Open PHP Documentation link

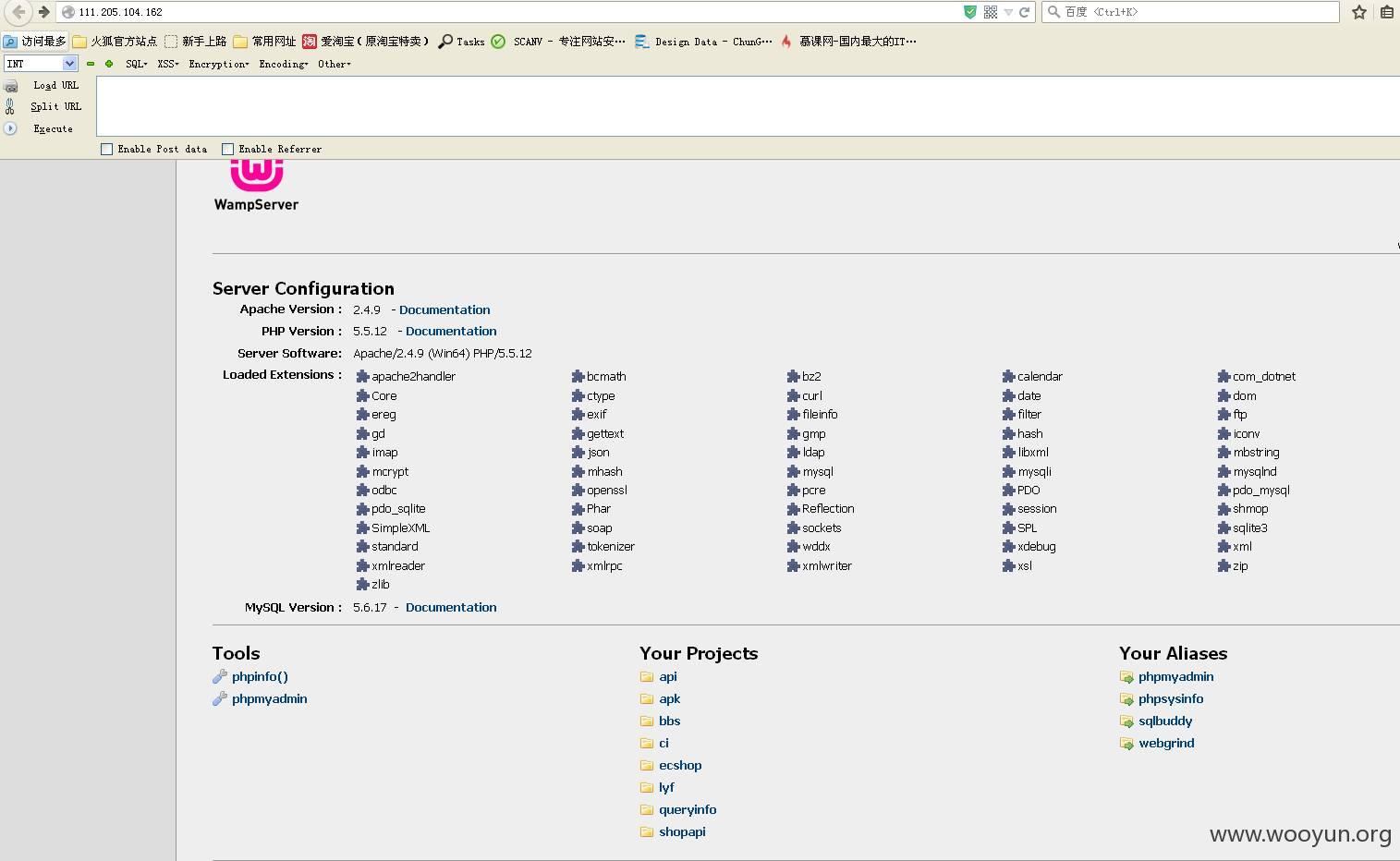(x=451, y=332)
